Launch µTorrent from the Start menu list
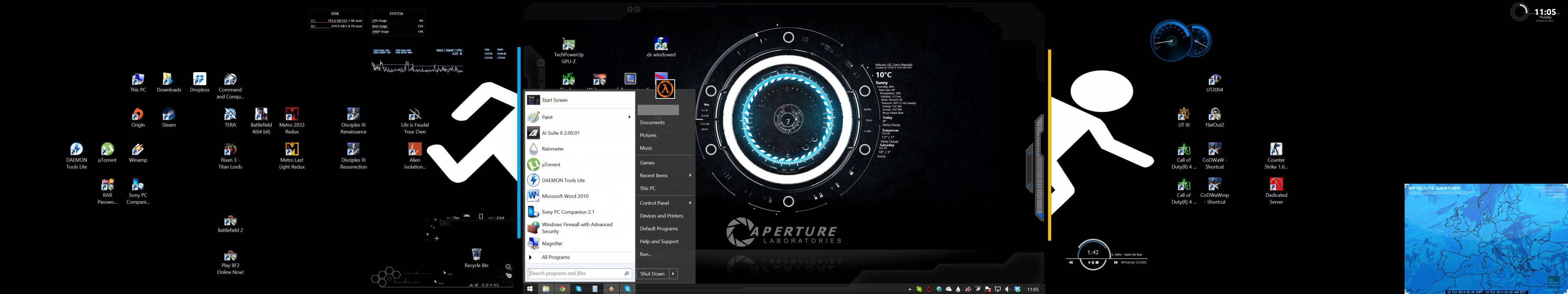This screenshot has height=294, width=1568. coord(580,164)
